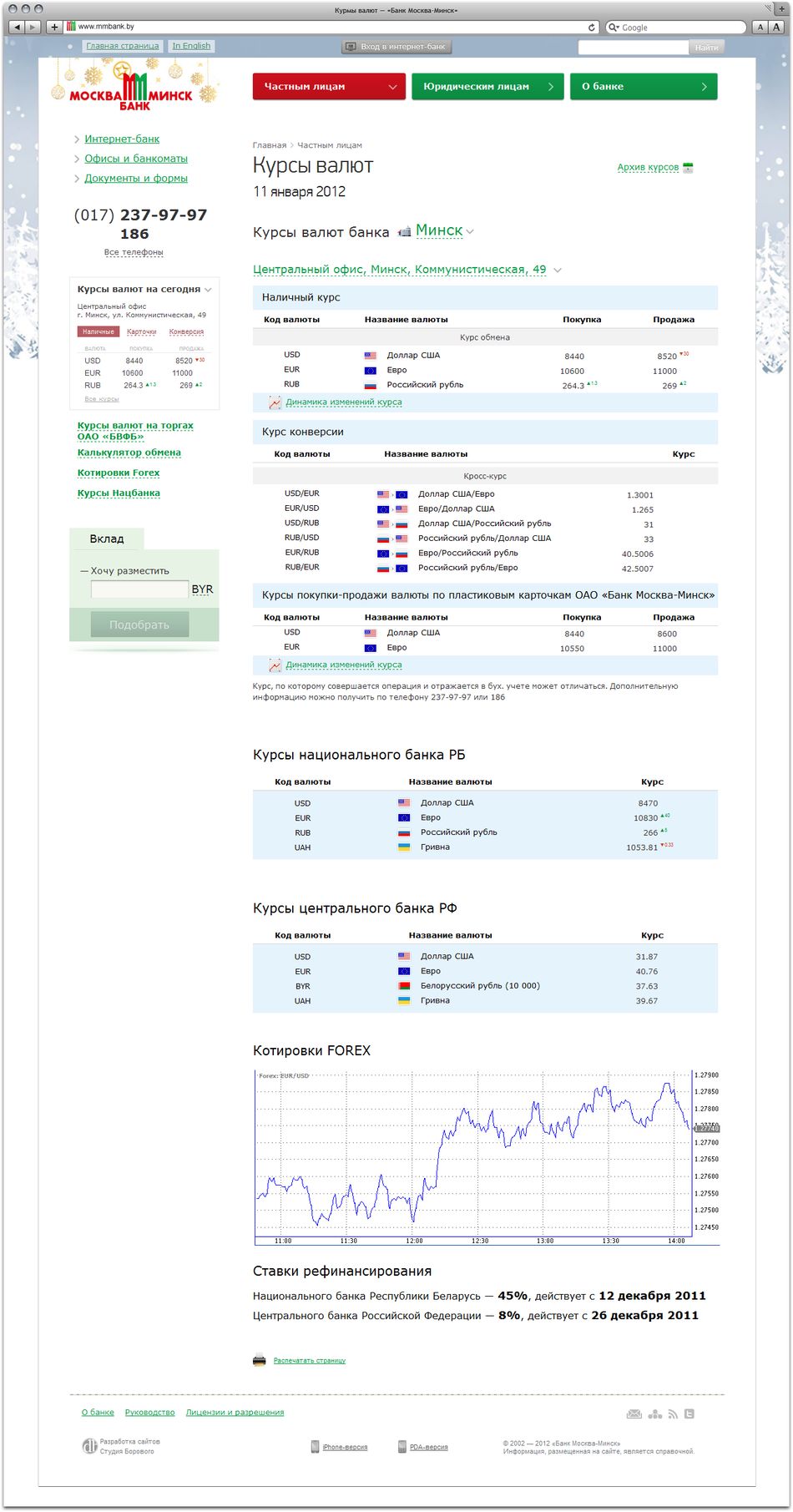Switch to Карточки tab in sidebar rates
This screenshot has height=1512, width=793.
click(142, 332)
